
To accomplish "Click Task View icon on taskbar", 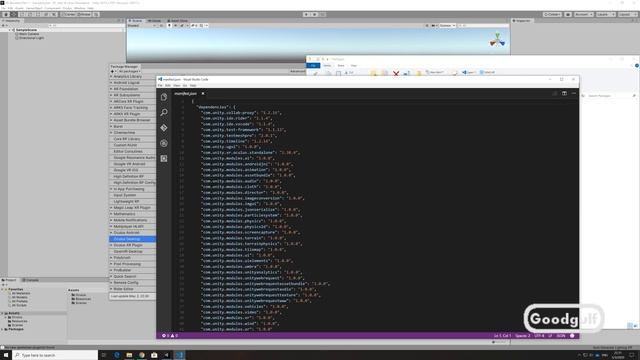I will pyautogui.click(x=104, y=355).
